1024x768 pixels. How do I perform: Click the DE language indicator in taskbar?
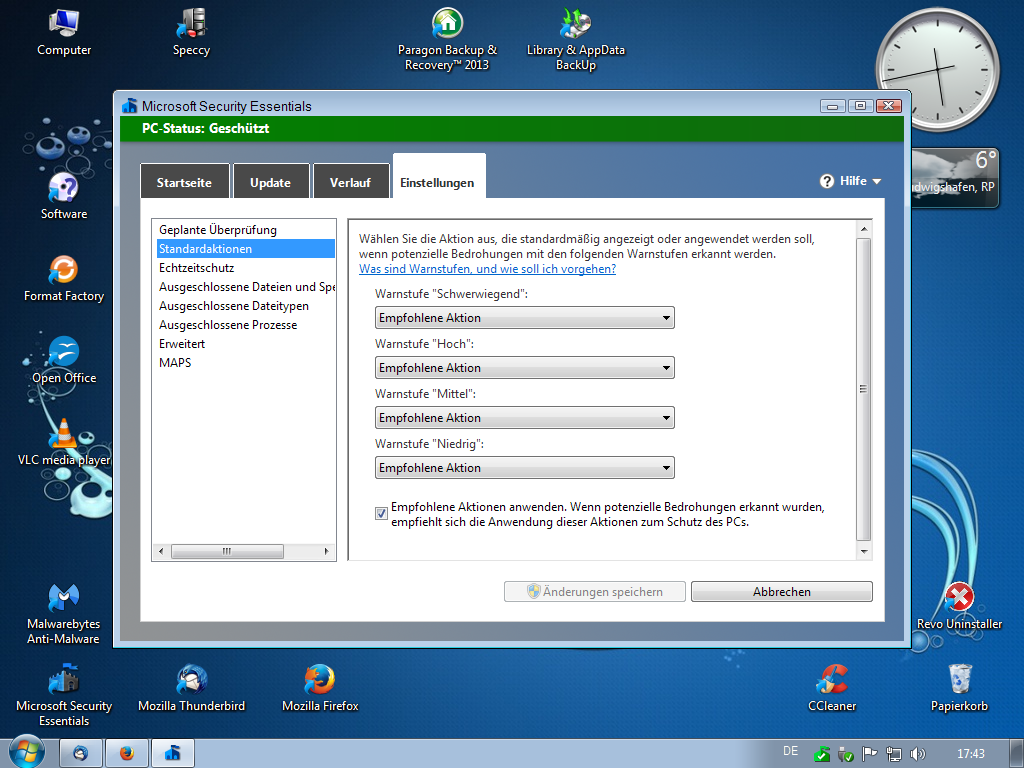(790, 751)
